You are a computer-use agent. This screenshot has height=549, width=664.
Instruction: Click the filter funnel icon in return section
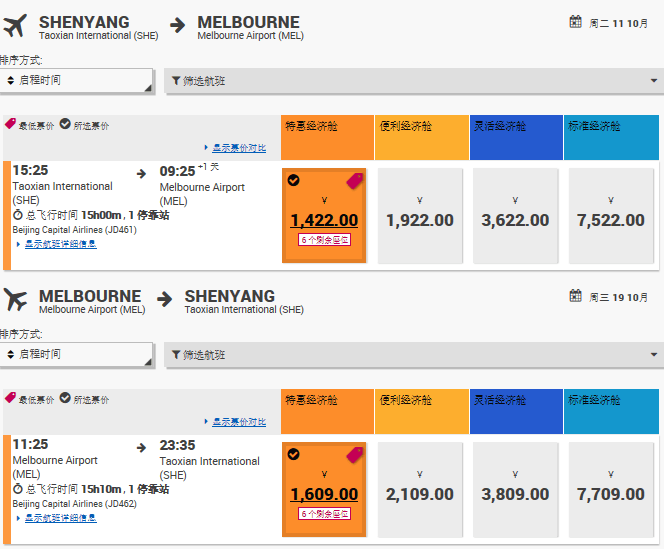point(176,355)
